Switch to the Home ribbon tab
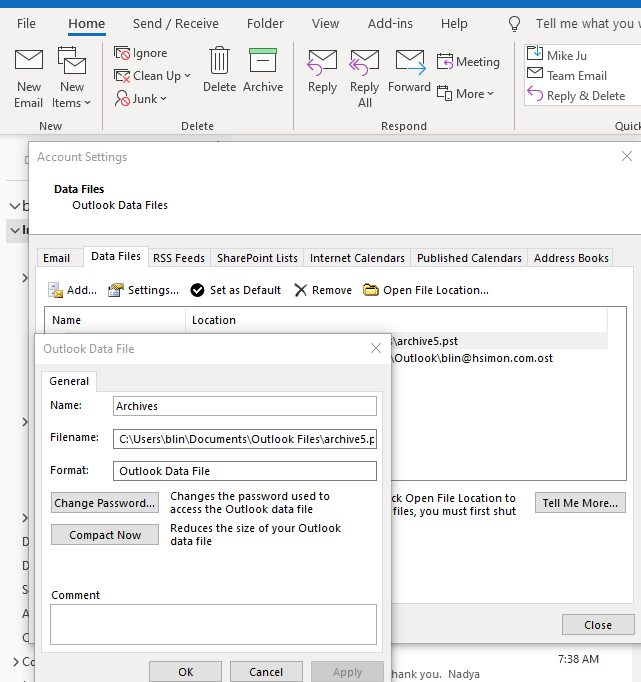 click(87, 23)
